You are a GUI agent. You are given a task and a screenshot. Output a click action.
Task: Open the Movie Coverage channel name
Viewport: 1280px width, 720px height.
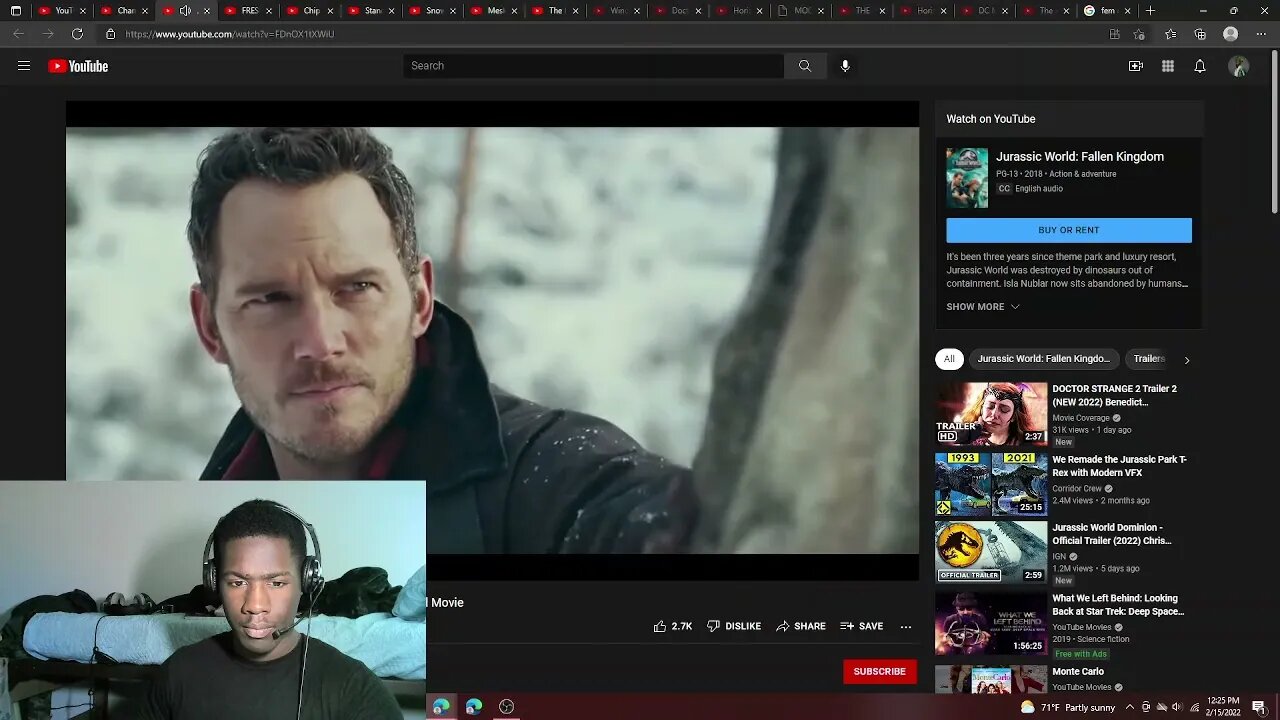tap(1081, 418)
